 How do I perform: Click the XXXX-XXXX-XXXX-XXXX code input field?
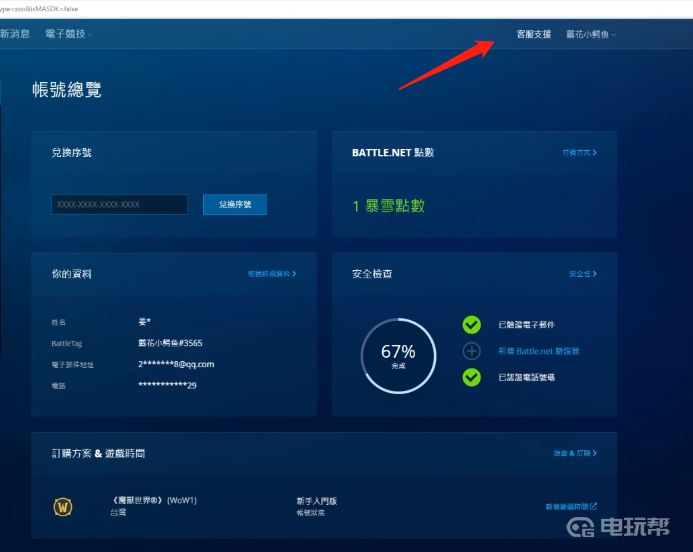[119, 204]
